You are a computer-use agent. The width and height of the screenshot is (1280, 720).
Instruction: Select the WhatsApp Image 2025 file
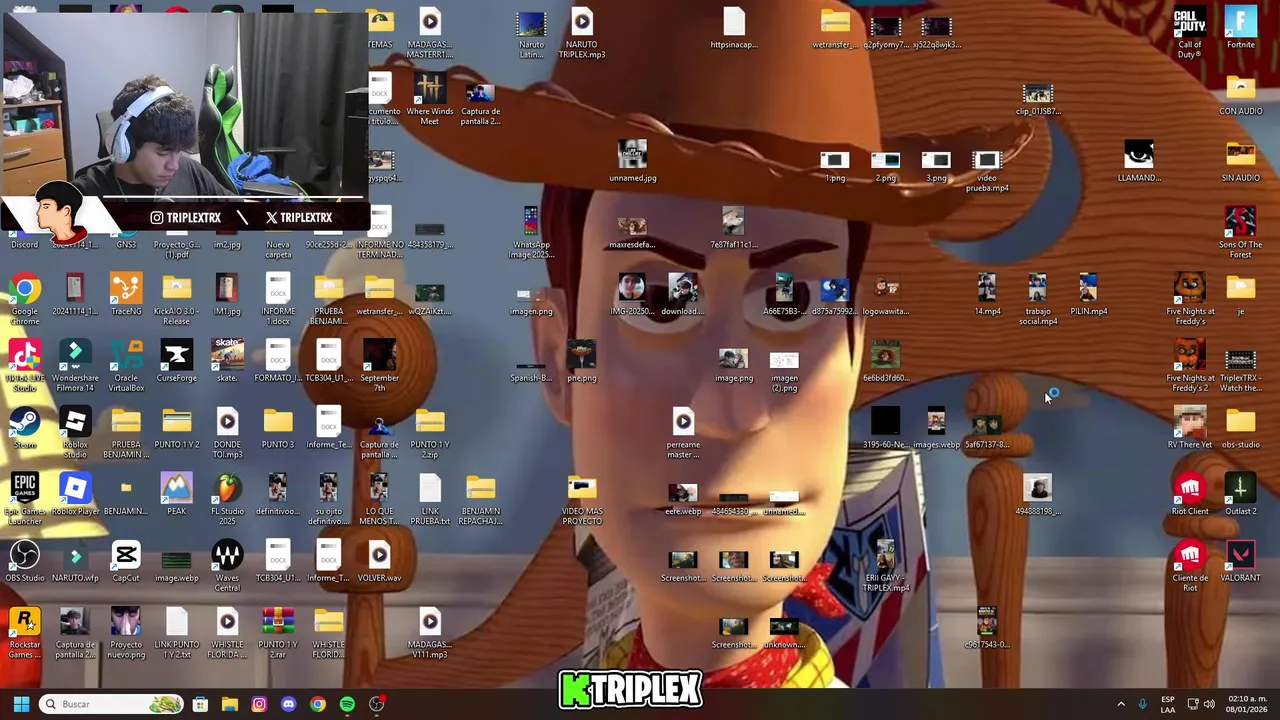point(530,231)
